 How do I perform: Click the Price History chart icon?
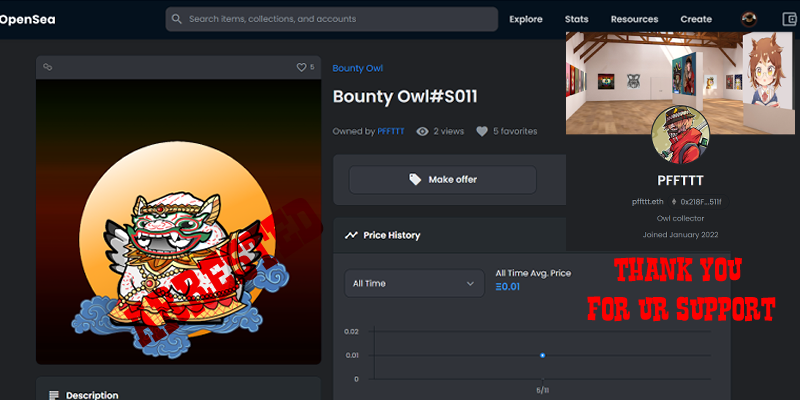pos(351,235)
